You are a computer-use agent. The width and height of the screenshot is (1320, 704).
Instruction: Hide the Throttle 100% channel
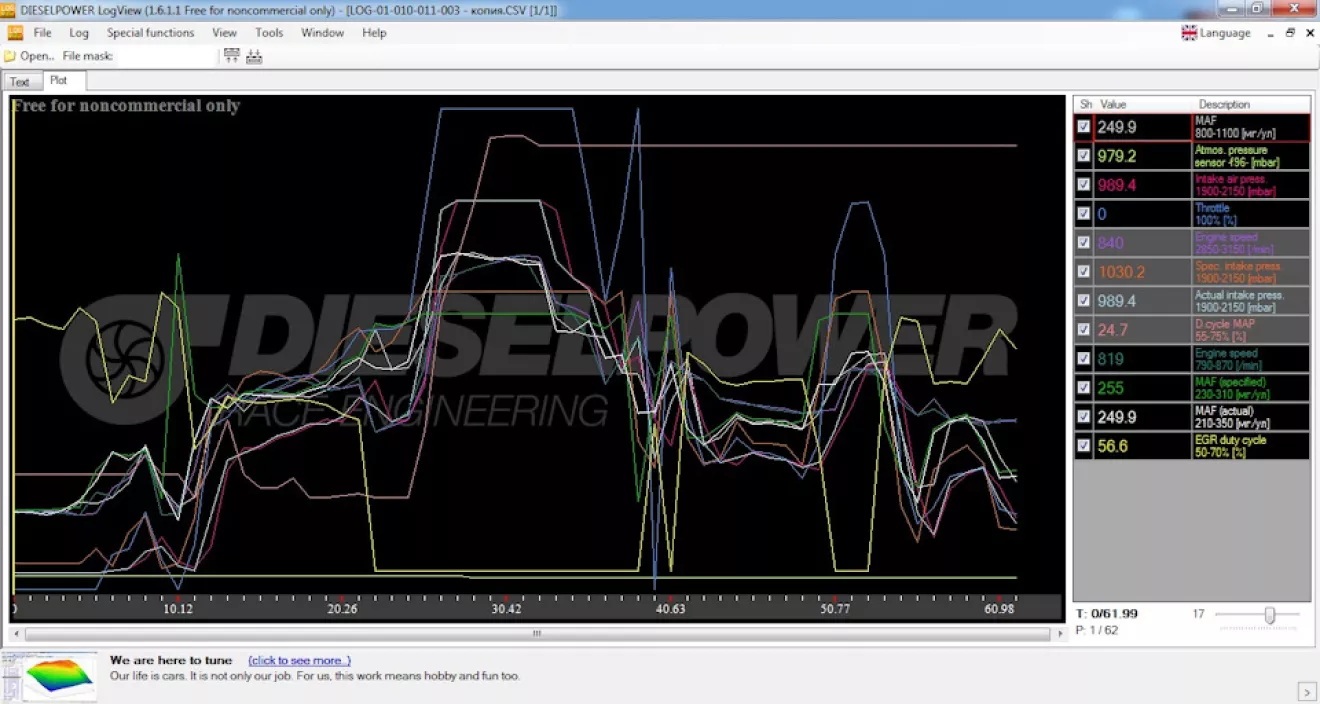(1084, 214)
